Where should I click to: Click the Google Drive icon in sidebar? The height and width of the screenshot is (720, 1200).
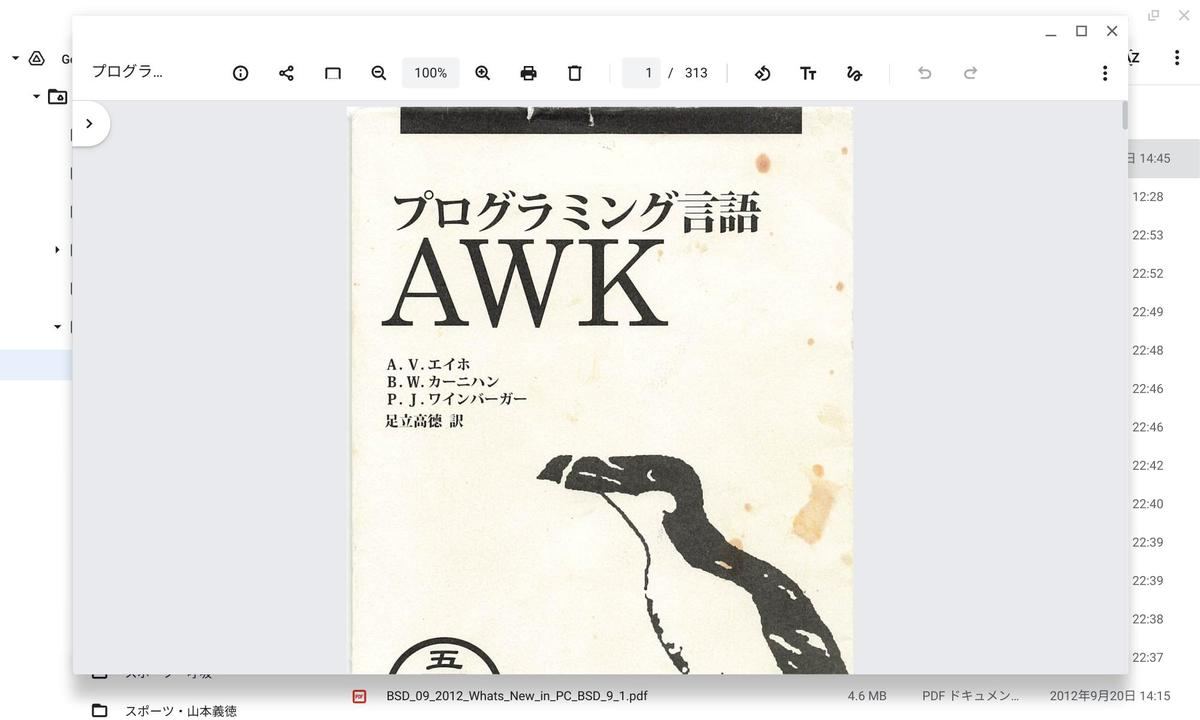coord(37,58)
